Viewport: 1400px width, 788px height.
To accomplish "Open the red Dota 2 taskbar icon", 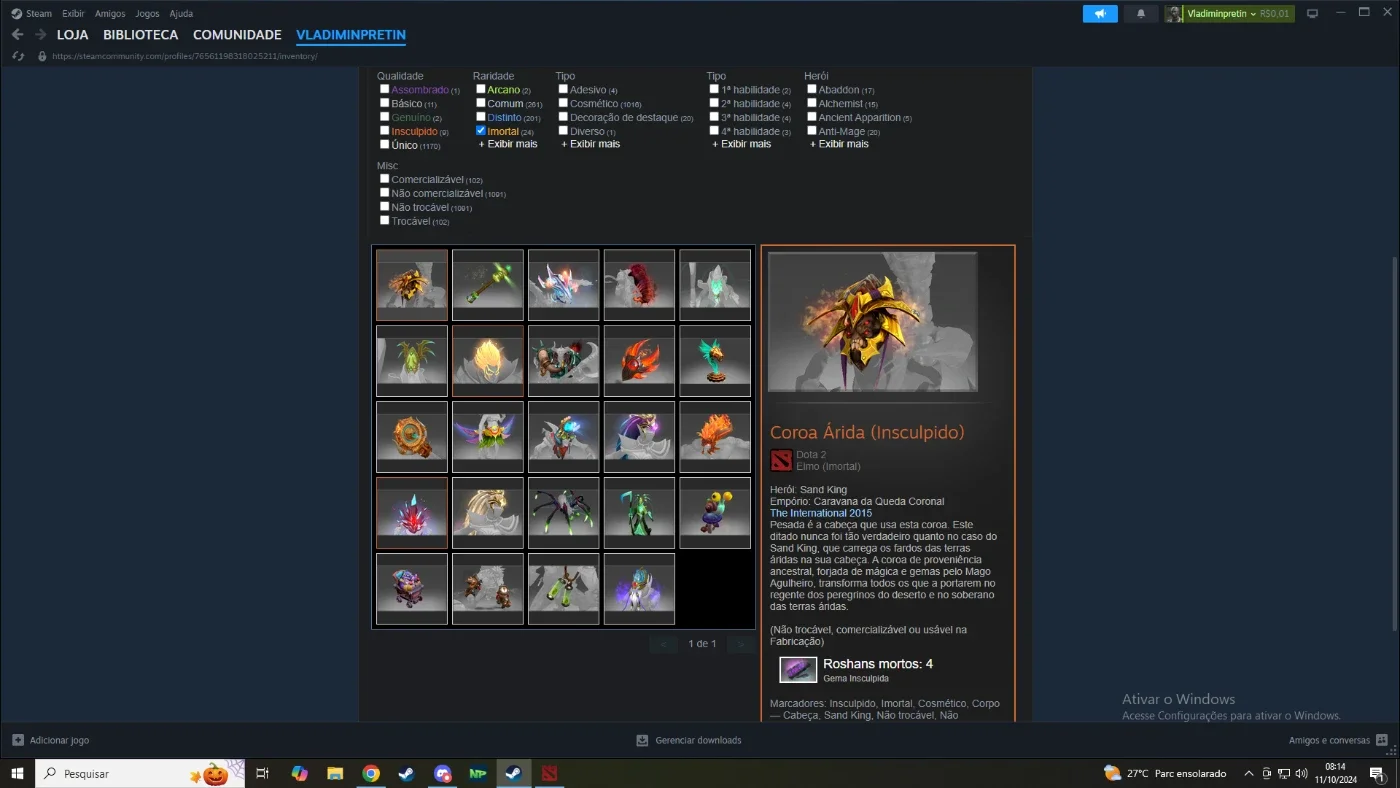I will coord(549,773).
